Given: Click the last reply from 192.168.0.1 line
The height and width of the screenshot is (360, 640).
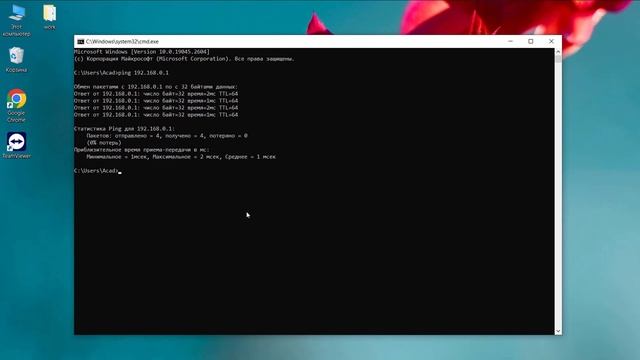Looking at the screenshot, I should [x=156, y=115].
